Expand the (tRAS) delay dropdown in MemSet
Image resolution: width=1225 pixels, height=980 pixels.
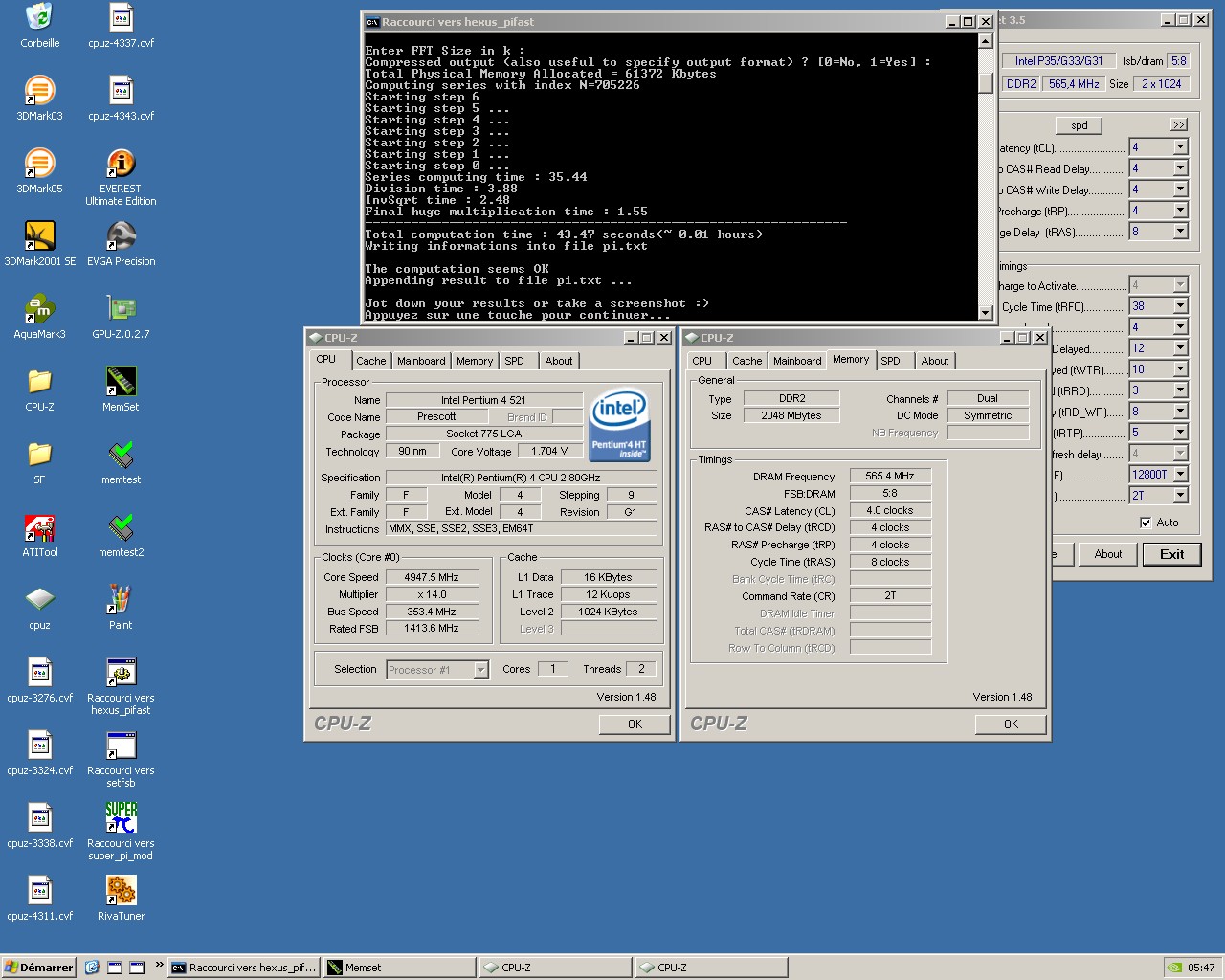(1180, 232)
